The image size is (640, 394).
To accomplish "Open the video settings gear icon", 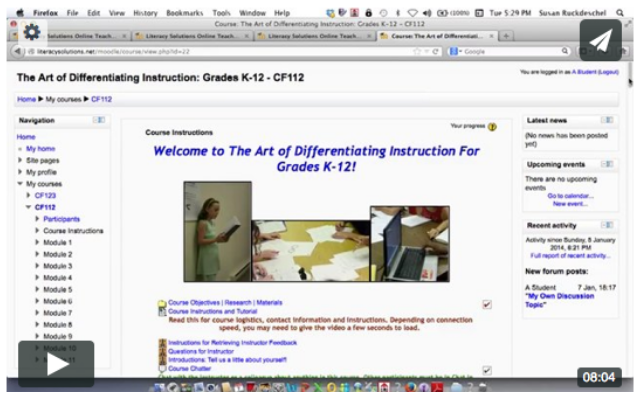I will click(x=31, y=31).
